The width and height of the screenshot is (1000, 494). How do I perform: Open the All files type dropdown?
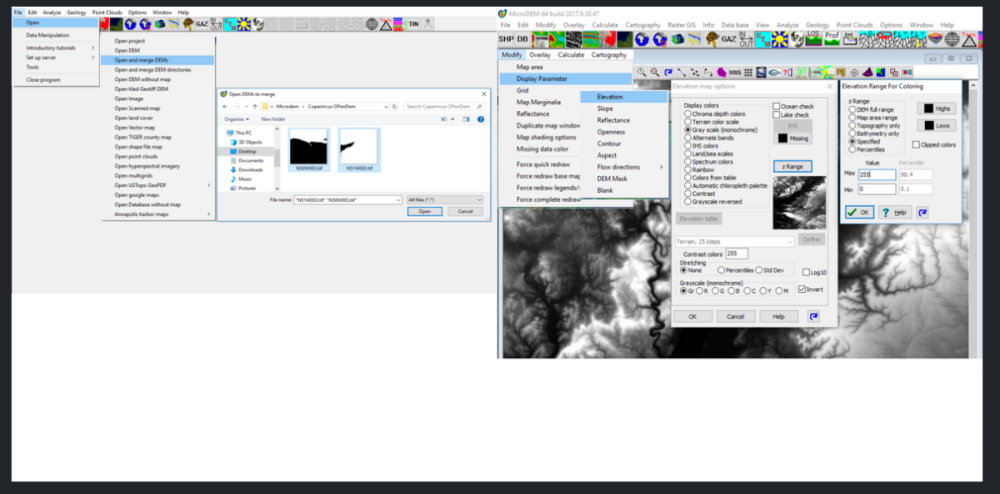[x=445, y=199]
